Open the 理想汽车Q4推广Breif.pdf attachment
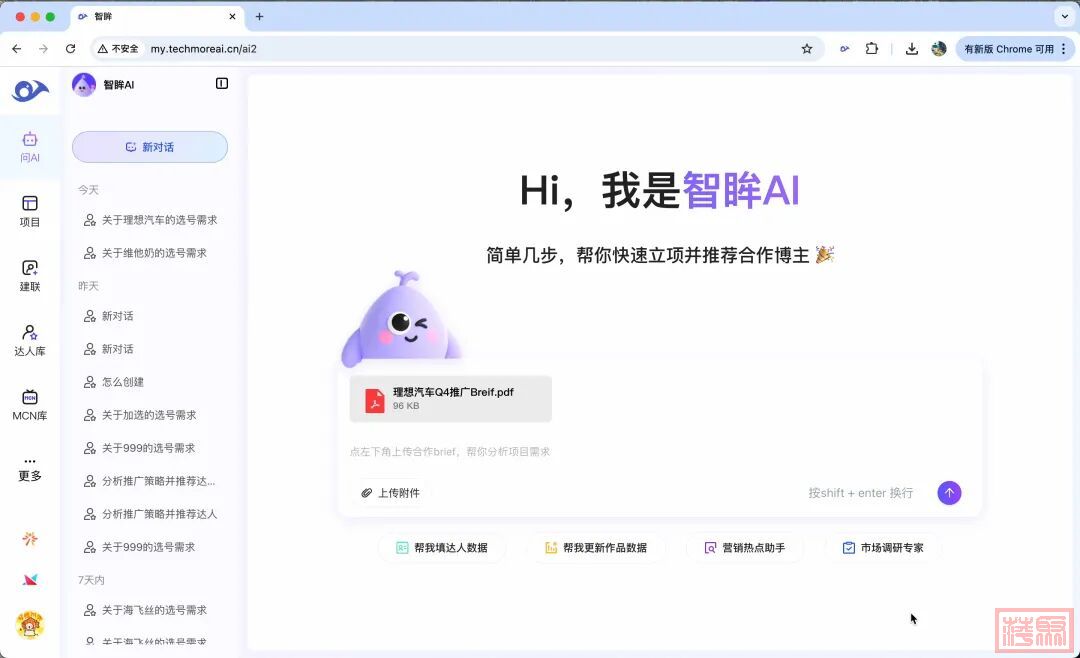 451,399
